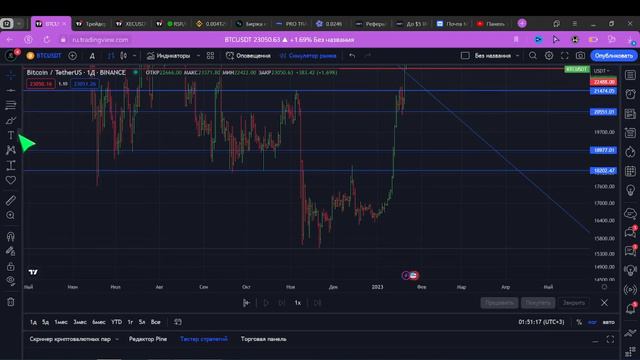Select the YTD date range

point(117,322)
